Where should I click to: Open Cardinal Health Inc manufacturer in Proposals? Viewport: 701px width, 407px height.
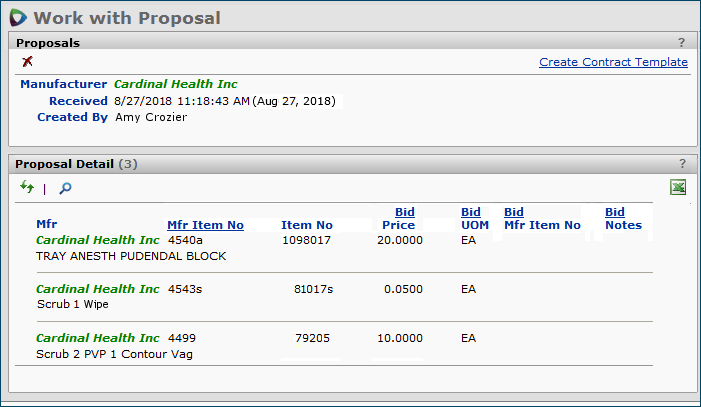pyautogui.click(x=175, y=84)
